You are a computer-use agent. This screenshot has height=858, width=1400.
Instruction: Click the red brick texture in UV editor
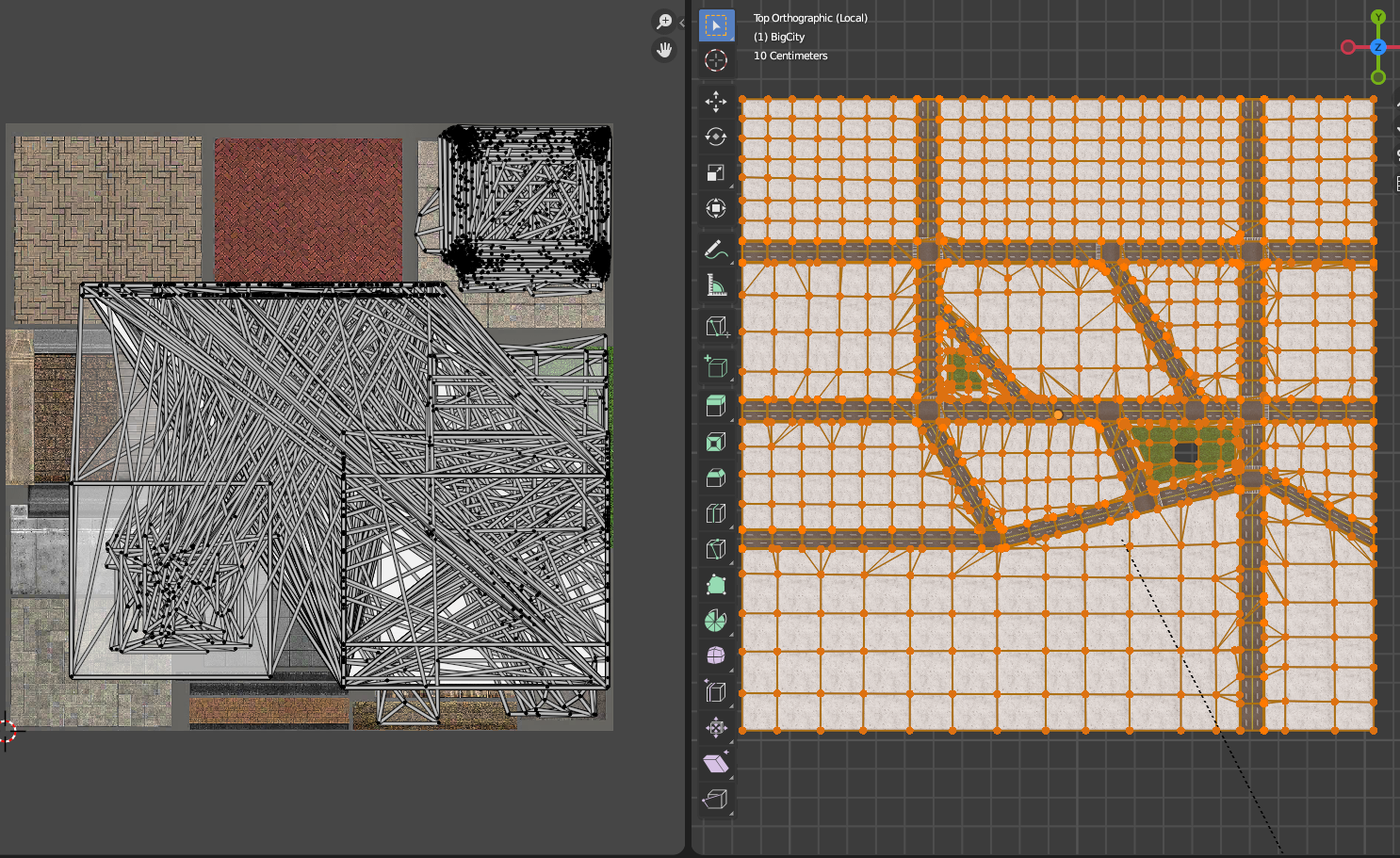308,209
